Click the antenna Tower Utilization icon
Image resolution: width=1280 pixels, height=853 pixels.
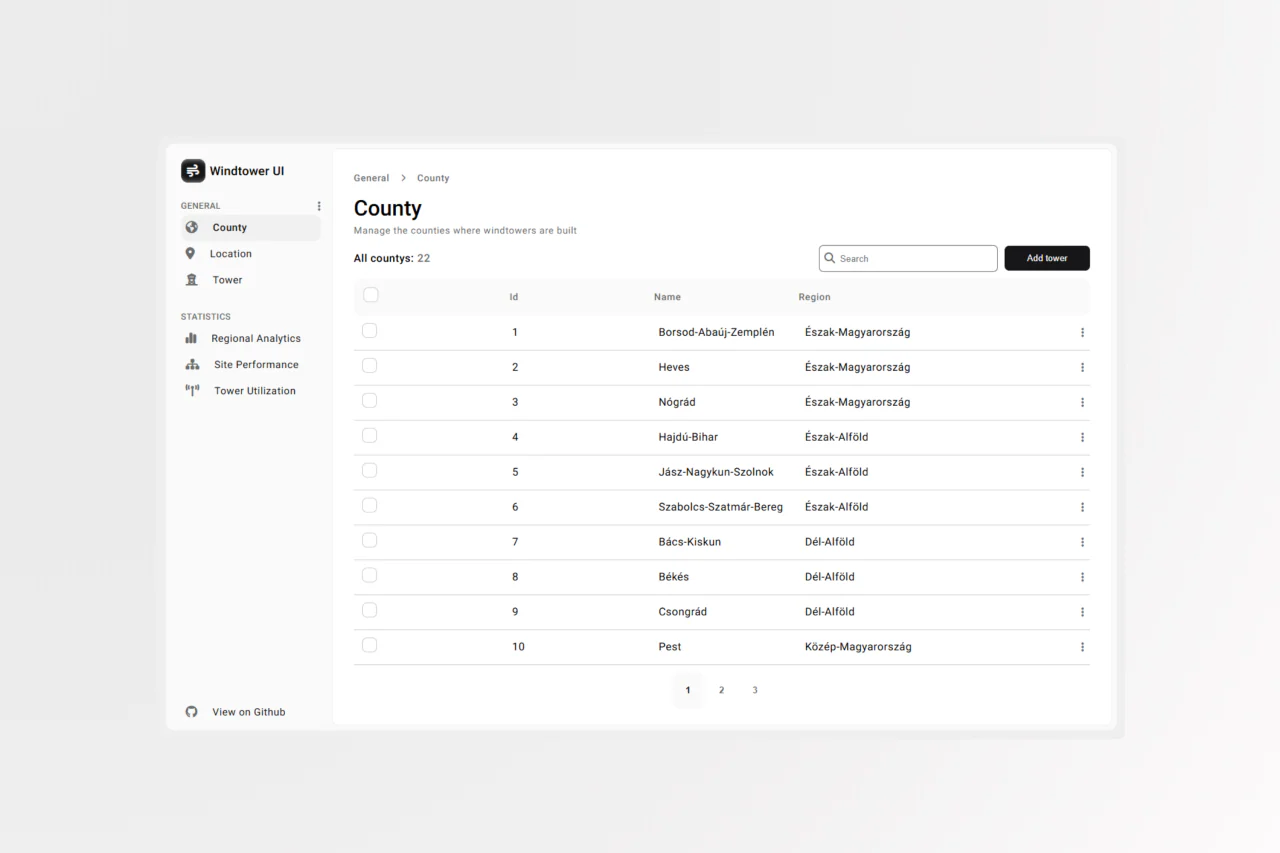(192, 391)
